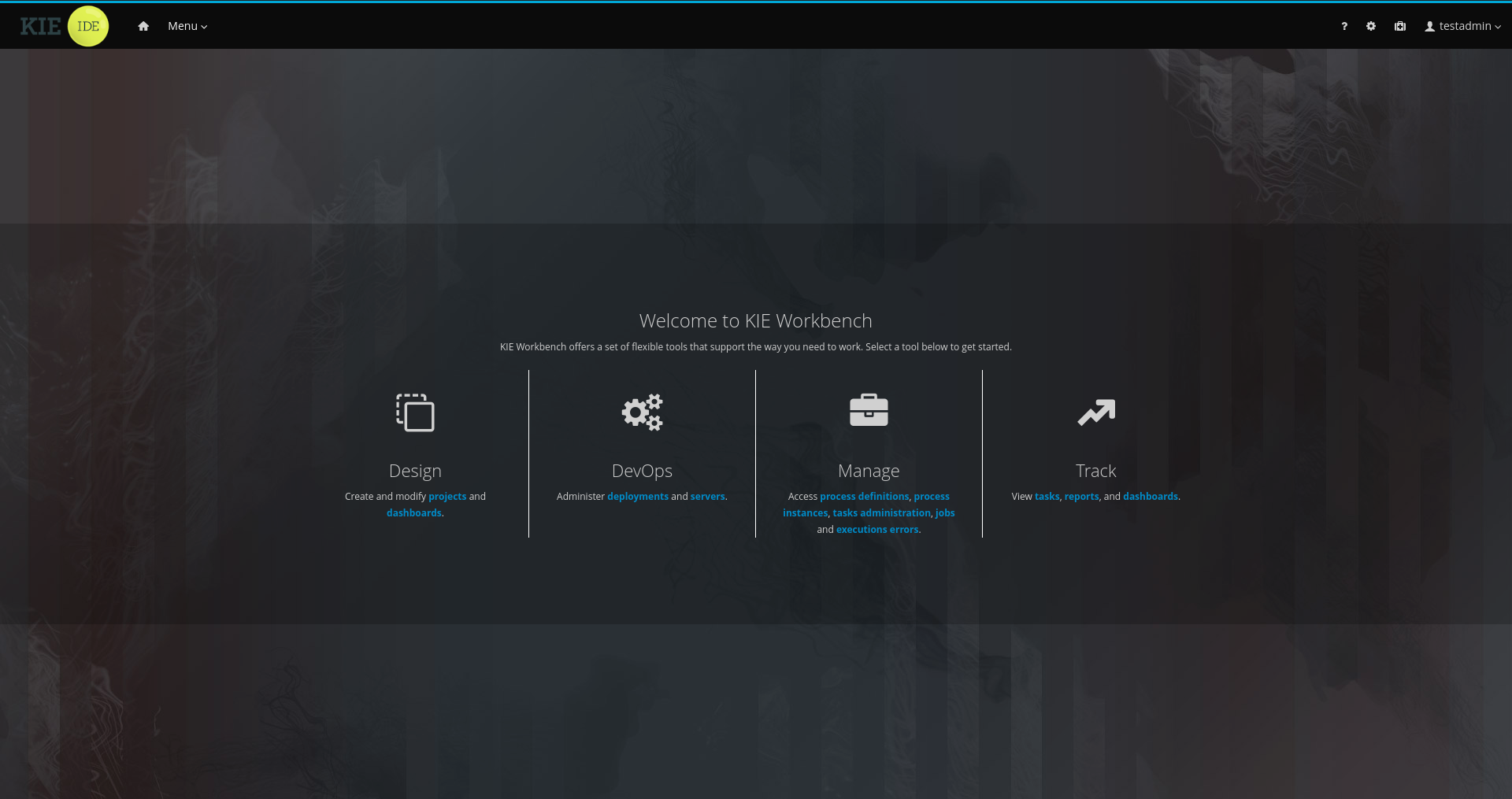1512x799 pixels.
Task: Open the dashboards link under Track
Action: [x=1151, y=497]
